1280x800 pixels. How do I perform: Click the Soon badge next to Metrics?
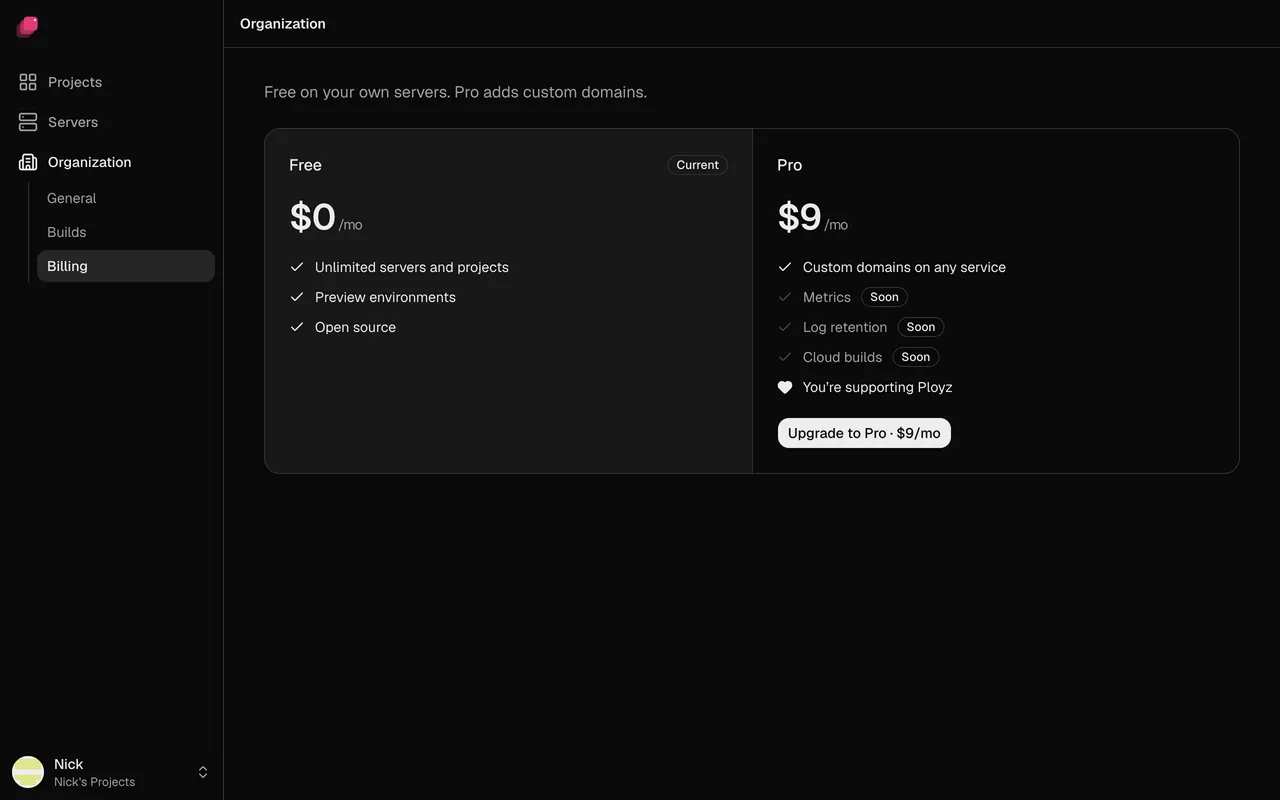884,297
